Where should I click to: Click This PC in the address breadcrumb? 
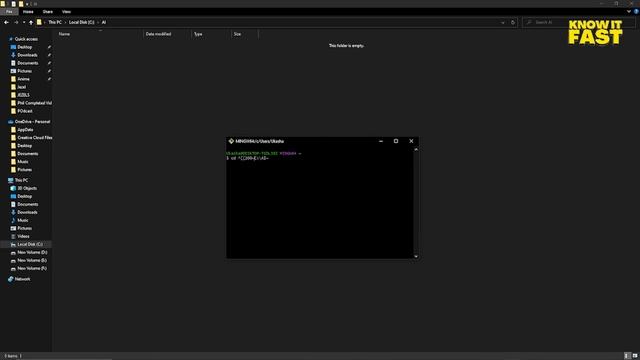pos(55,22)
